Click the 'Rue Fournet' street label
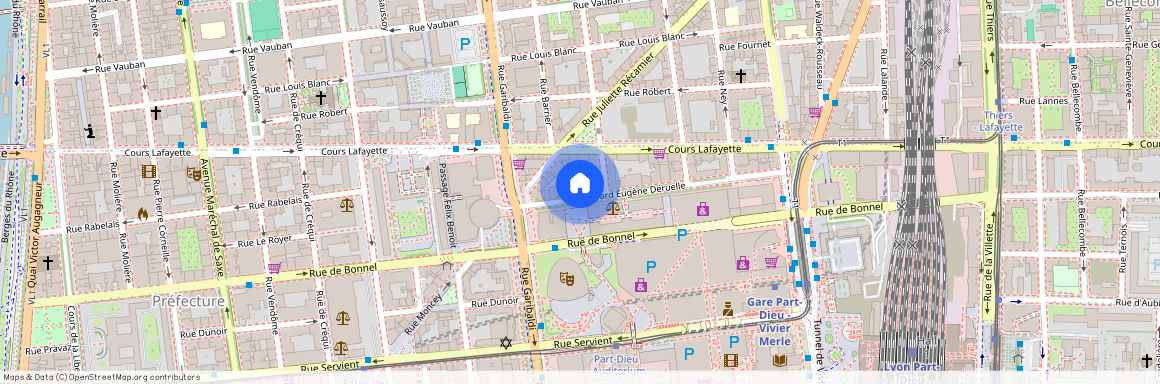This screenshot has height=384, width=1160. click(x=745, y=45)
